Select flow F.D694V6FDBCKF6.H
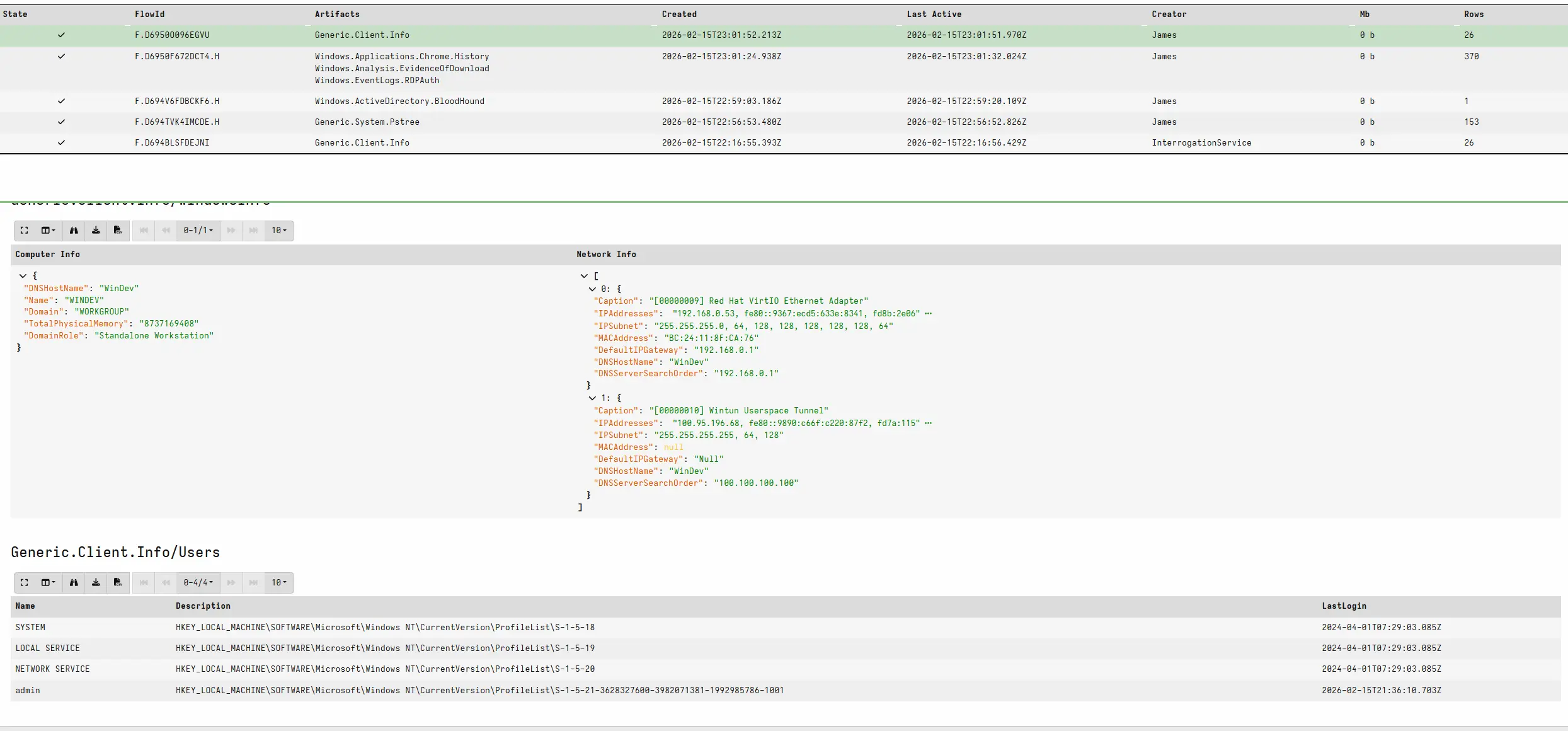The height and width of the screenshot is (731, 1568). coord(784,101)
